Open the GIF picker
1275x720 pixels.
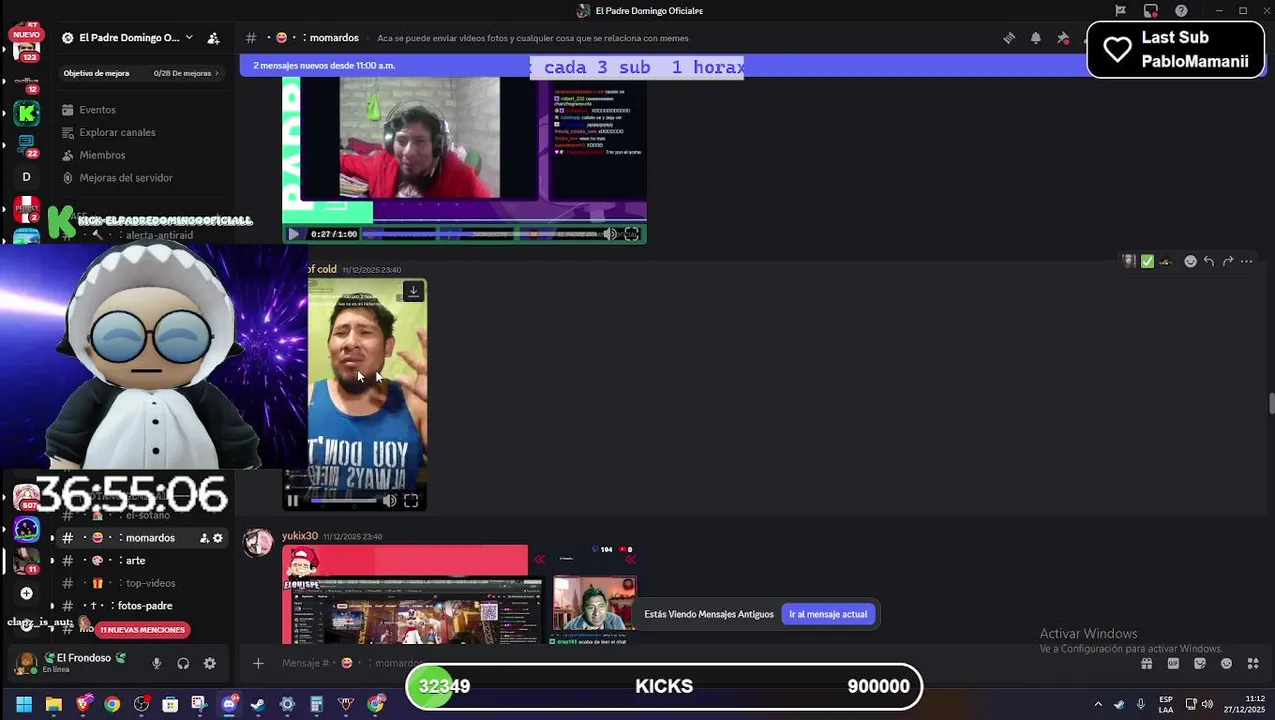[x=1173, y=663]
